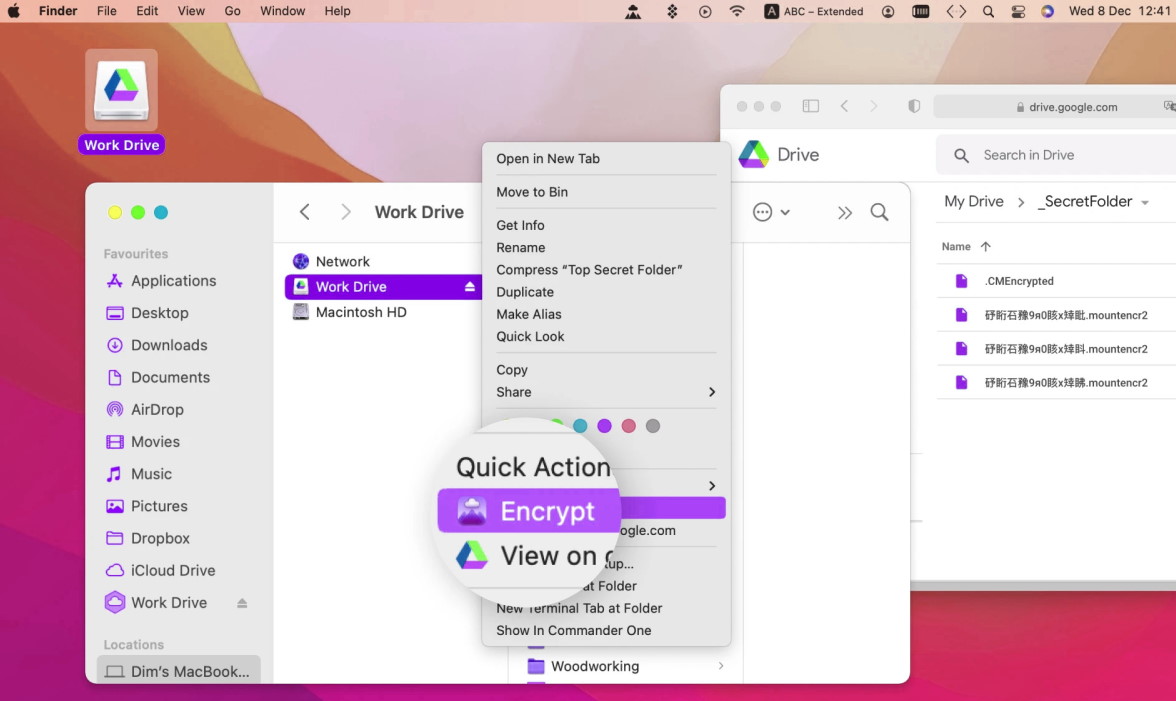Click the Safari back arrow
Image resolution: width=1176 pixels, height=701 pixels.
[844, 106]
